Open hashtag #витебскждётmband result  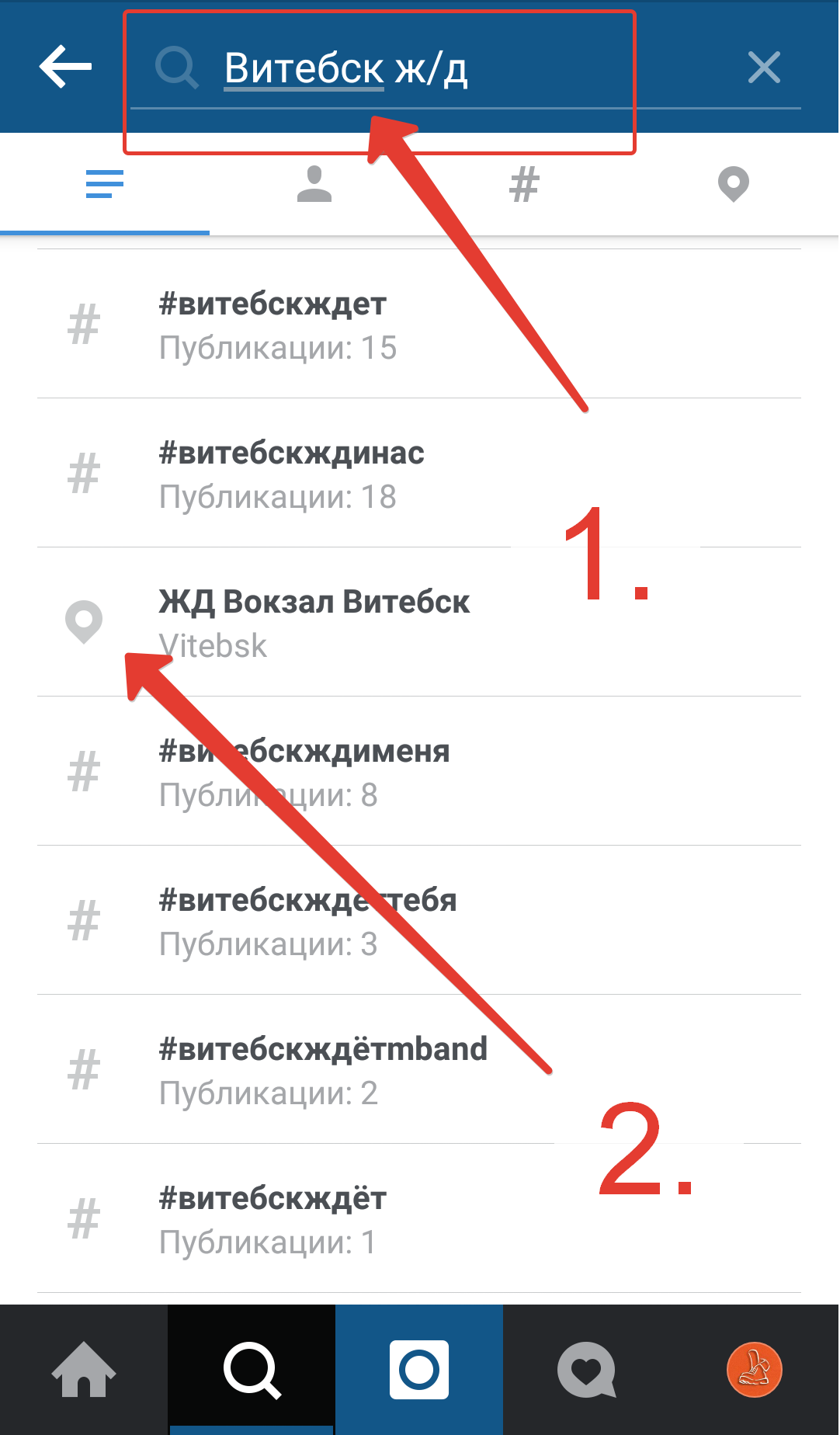(419, 1070)
